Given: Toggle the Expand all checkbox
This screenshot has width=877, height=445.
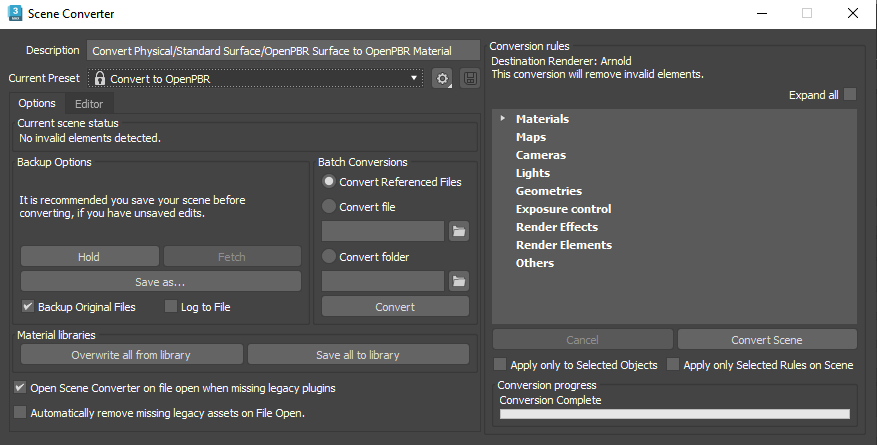Looking at the screenshot, I should (850, 95).
